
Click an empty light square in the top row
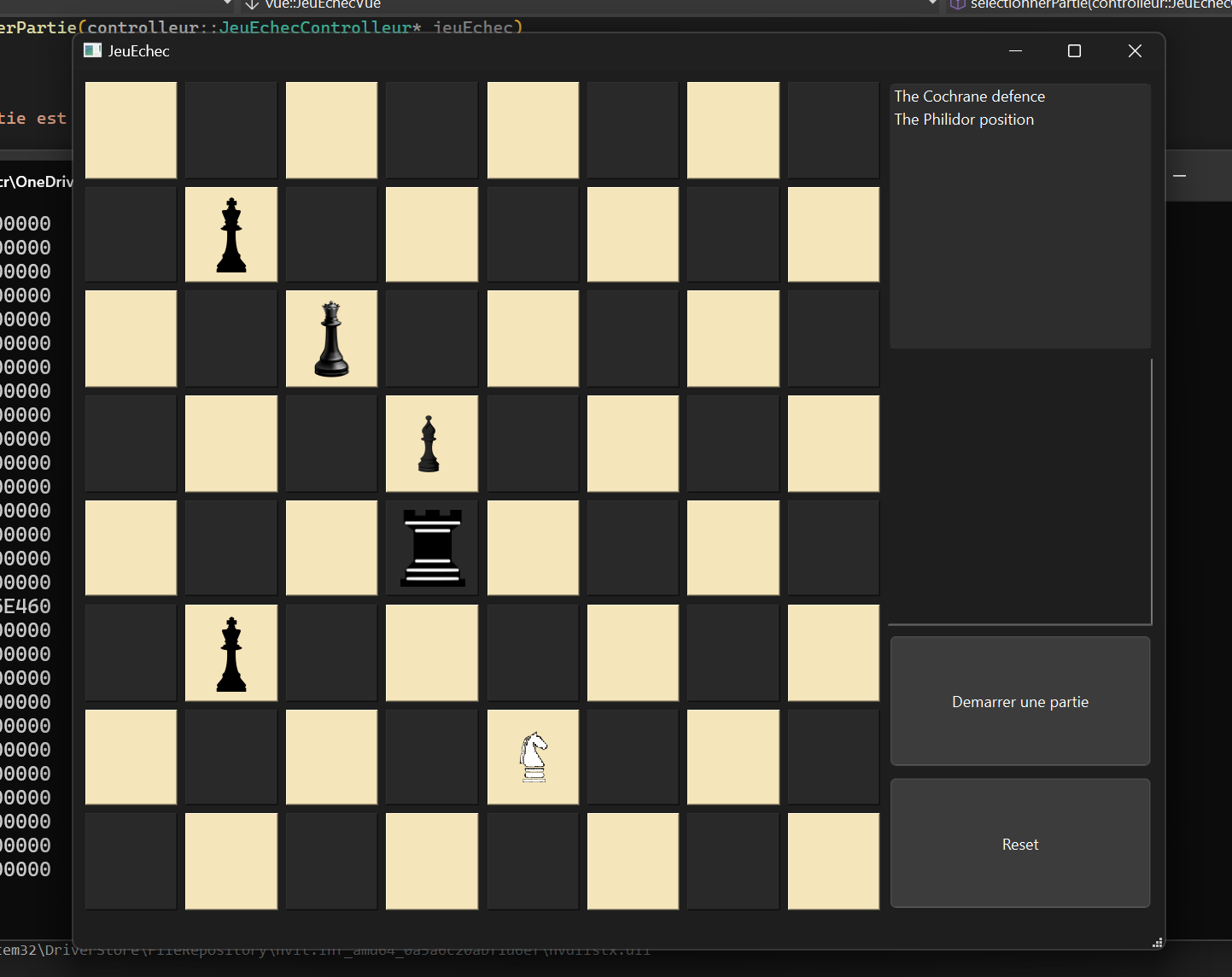point(130,130)
